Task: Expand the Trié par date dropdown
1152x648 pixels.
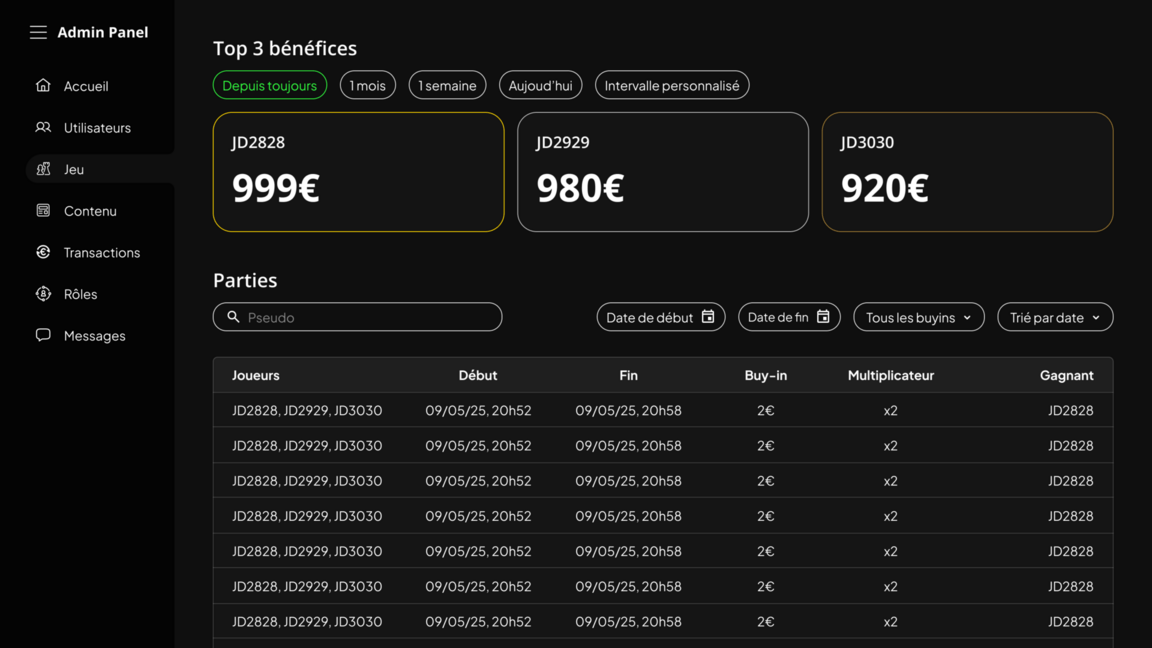Action: 1055,317
